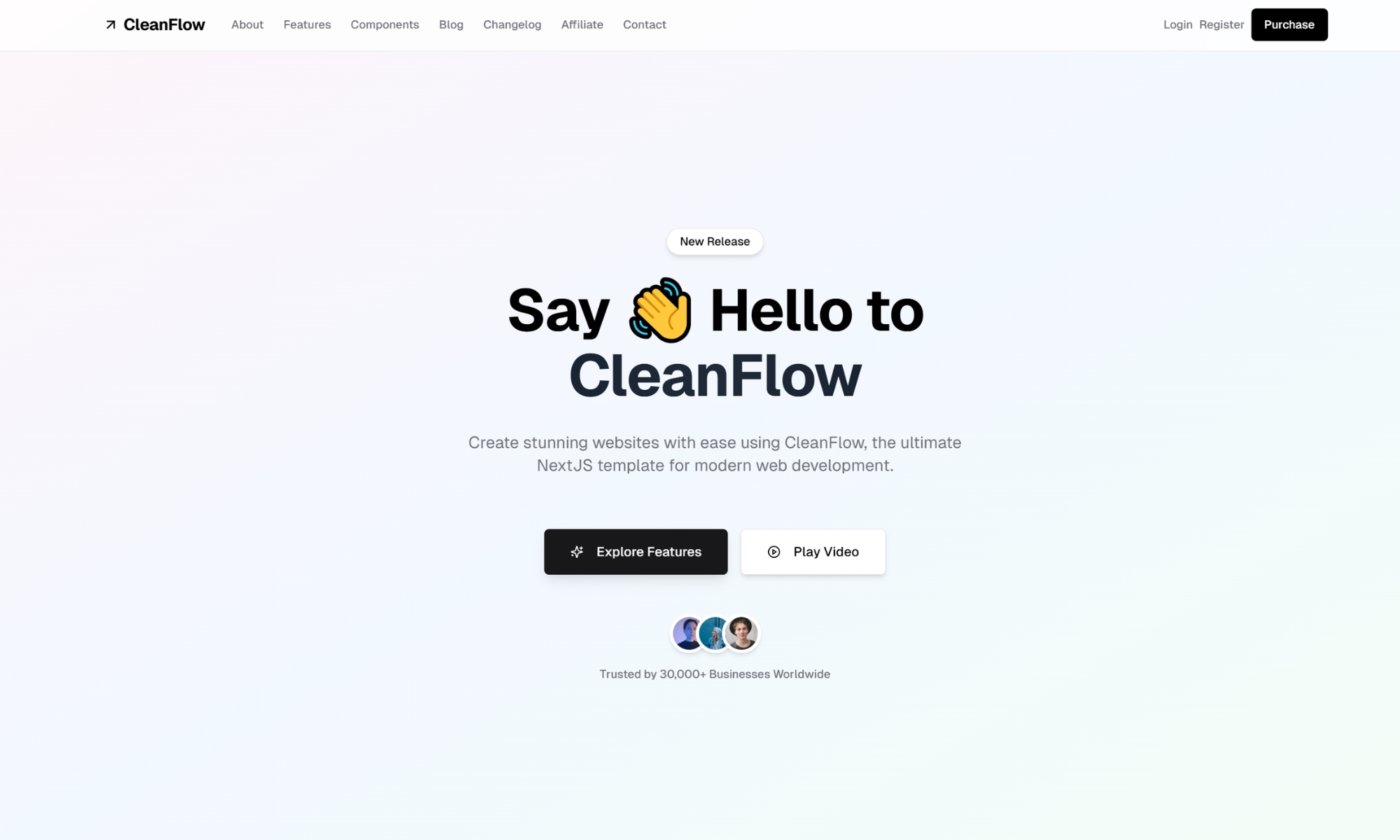The height and width of the screenshot is (840, 1400).
Task: Click first user avatar in trusted businesses row
Action: click(685, 633)
